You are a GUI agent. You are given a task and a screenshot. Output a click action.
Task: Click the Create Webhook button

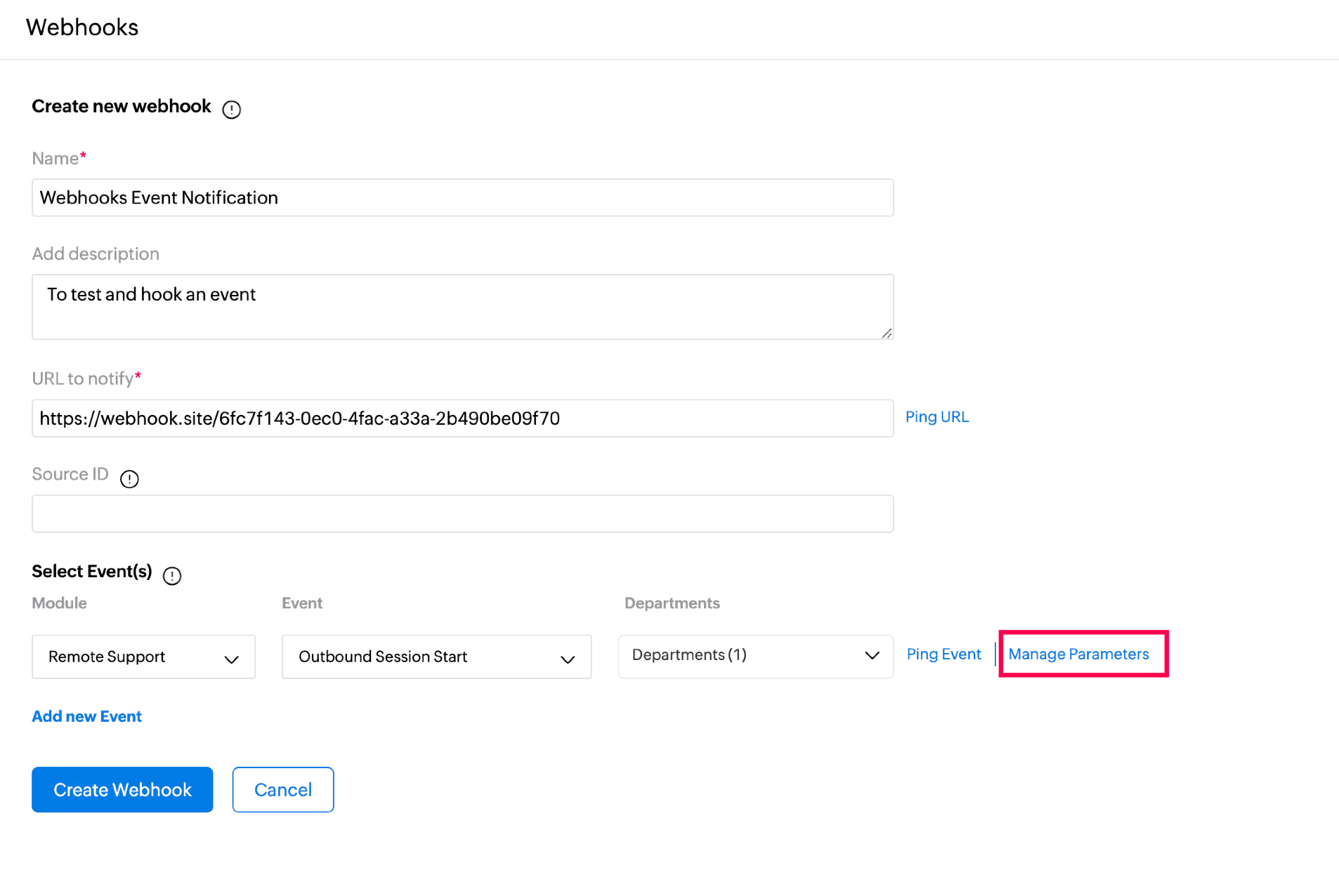pos(122,789)
